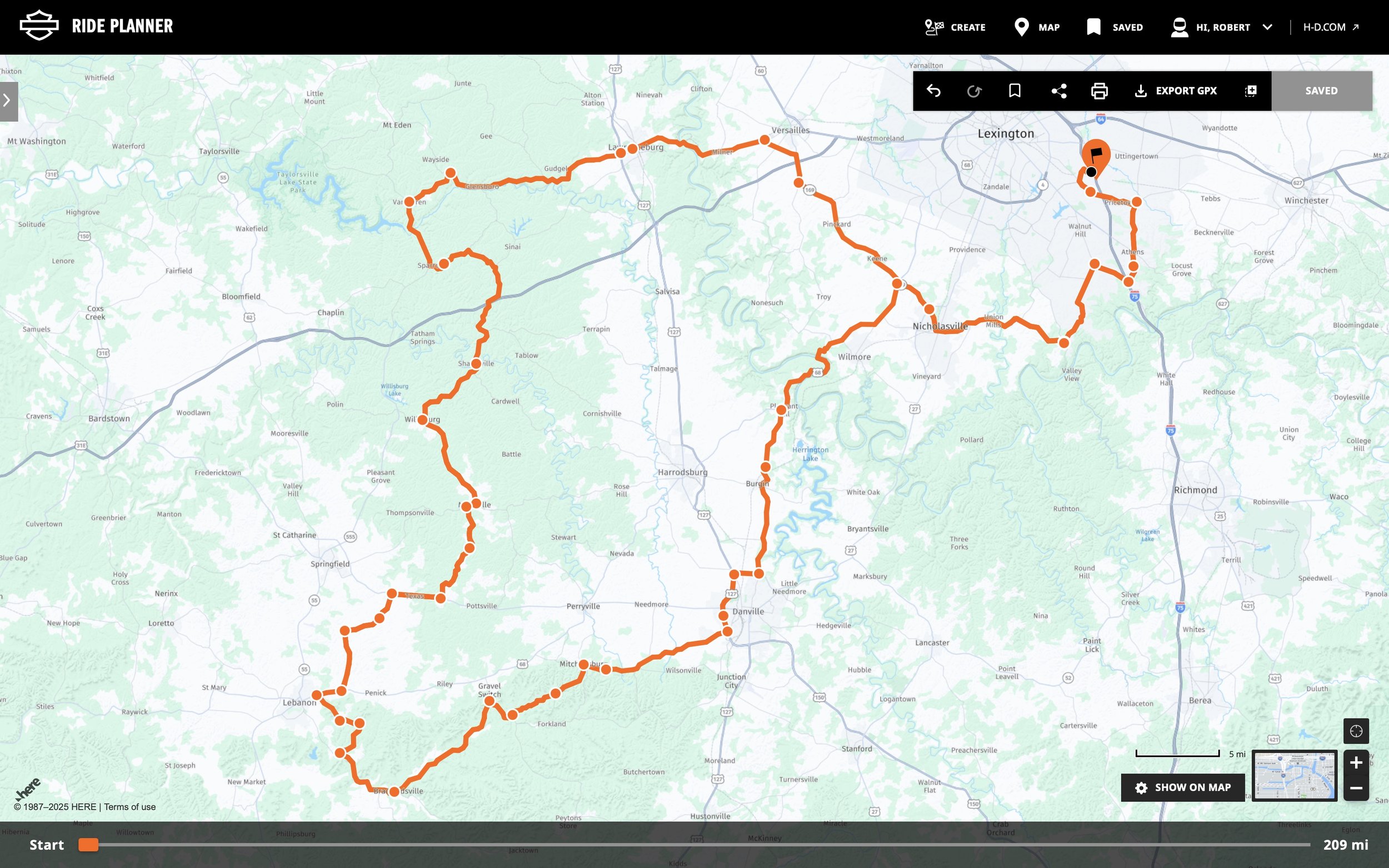The height and width of the screenshot is (868, 1389).
Task: Click the print route icon
Action: click(1099, 91)
